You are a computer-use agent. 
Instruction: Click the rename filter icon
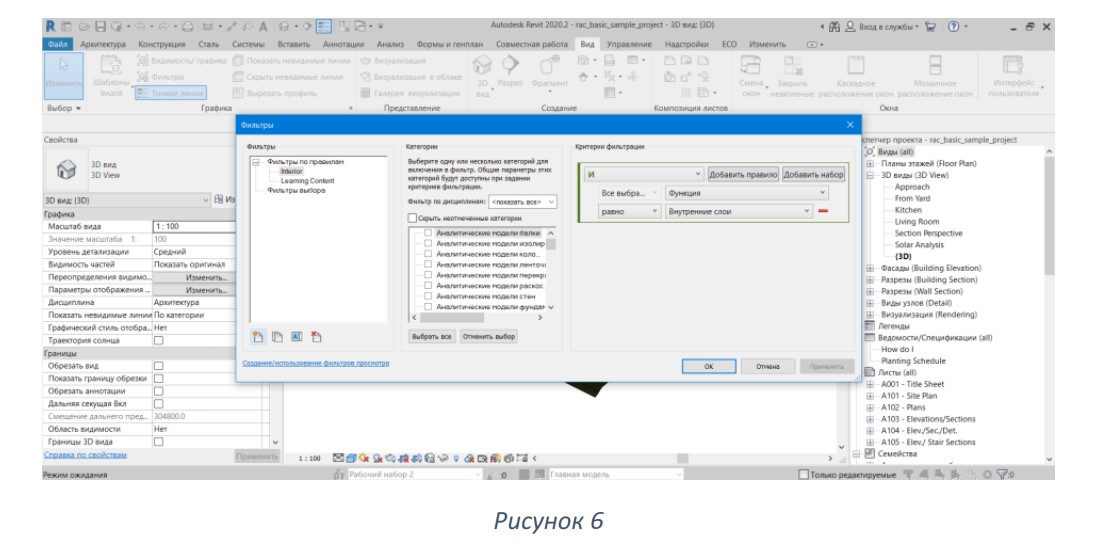pyautogui.click(x=296, y=337)
